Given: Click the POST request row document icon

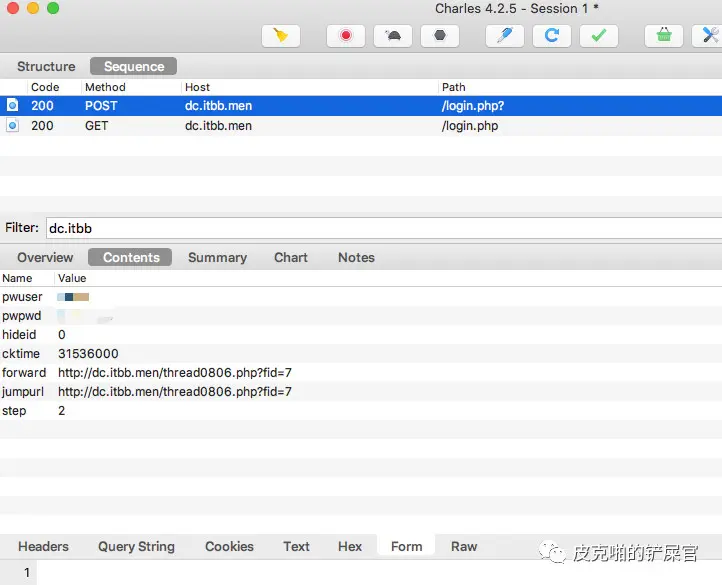Looking at the screenshot, I should coord(12,105).
